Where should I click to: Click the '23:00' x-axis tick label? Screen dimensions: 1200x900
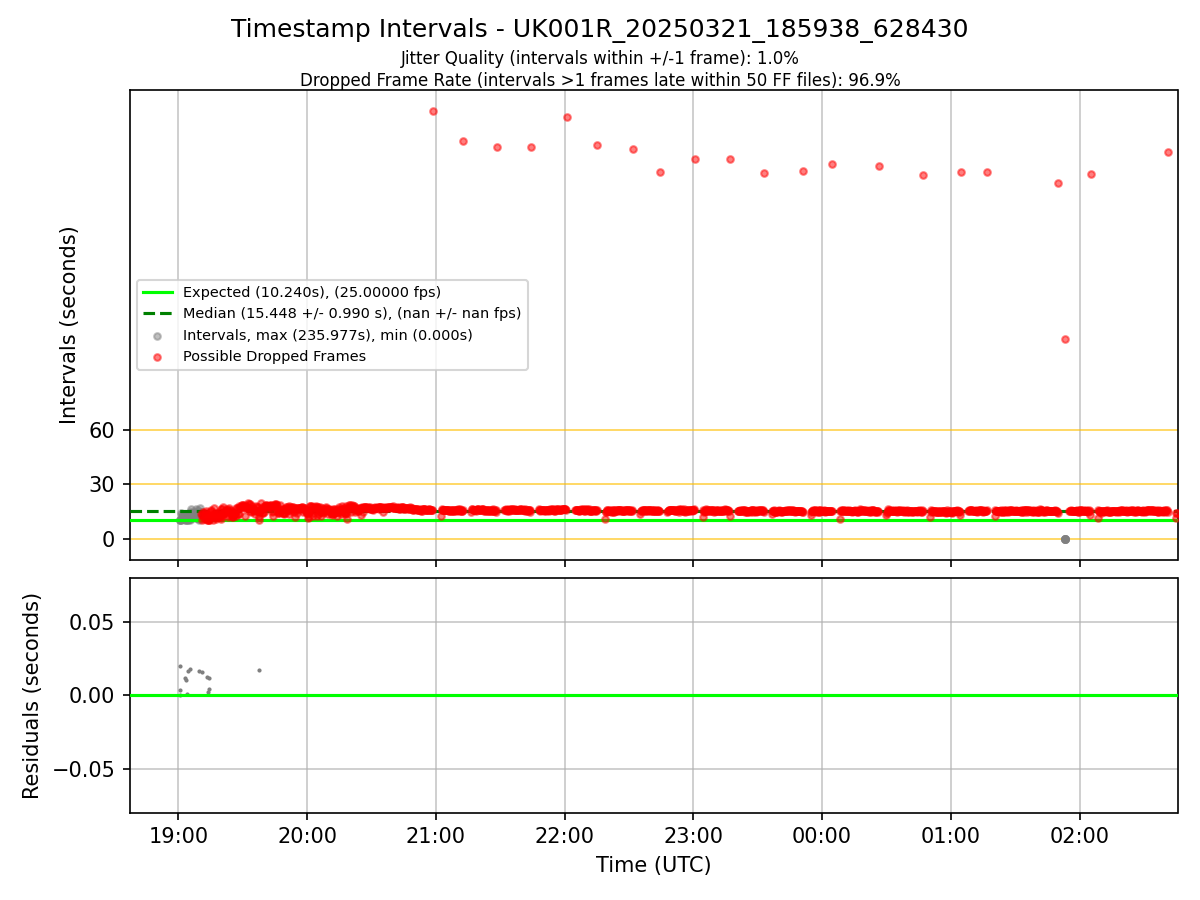coord(693,836)
